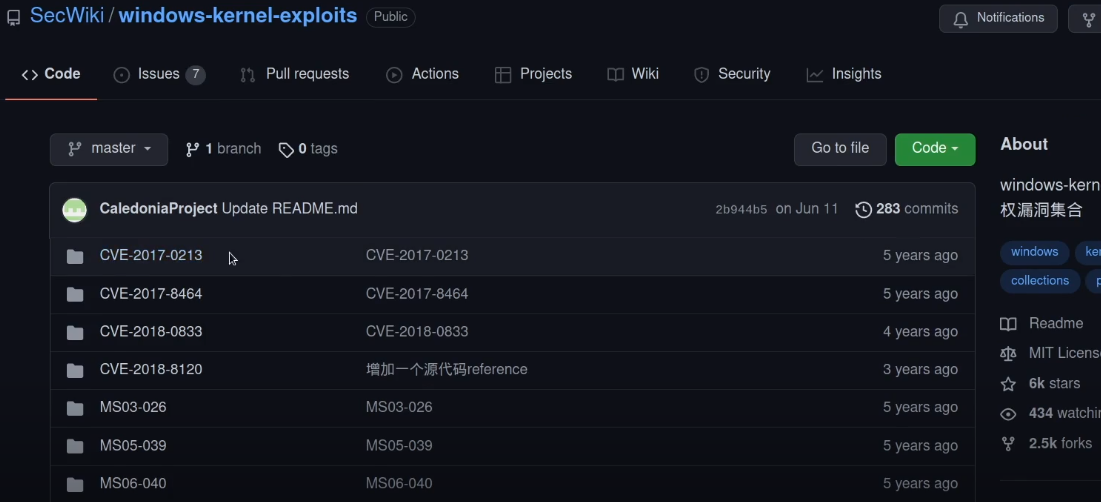View the 434 watching link
Image resolution: width=1101 pixels, height=502 pixels.
click(x=1064, y=414)
